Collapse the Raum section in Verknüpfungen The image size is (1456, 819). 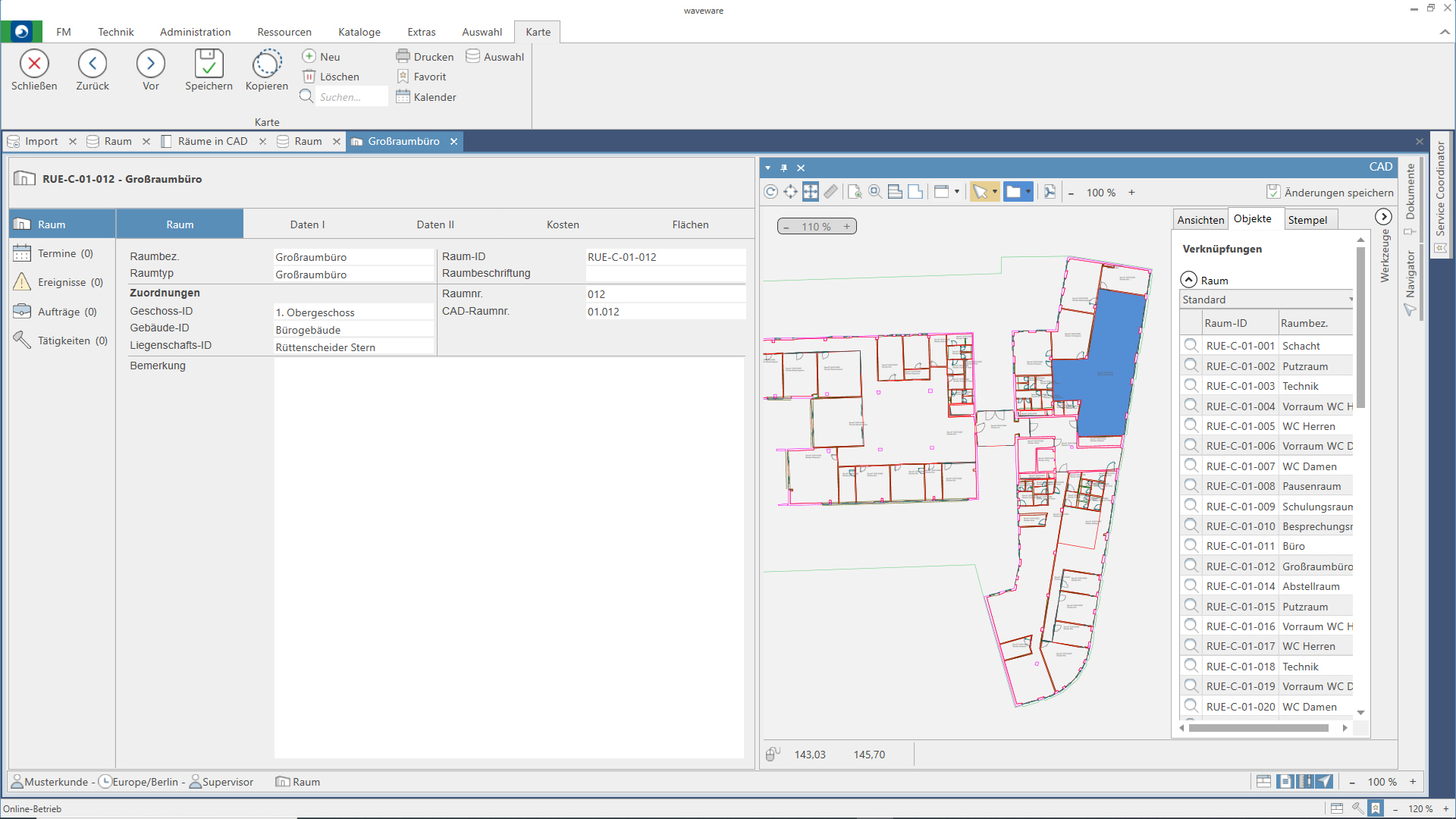point(1188,280)
